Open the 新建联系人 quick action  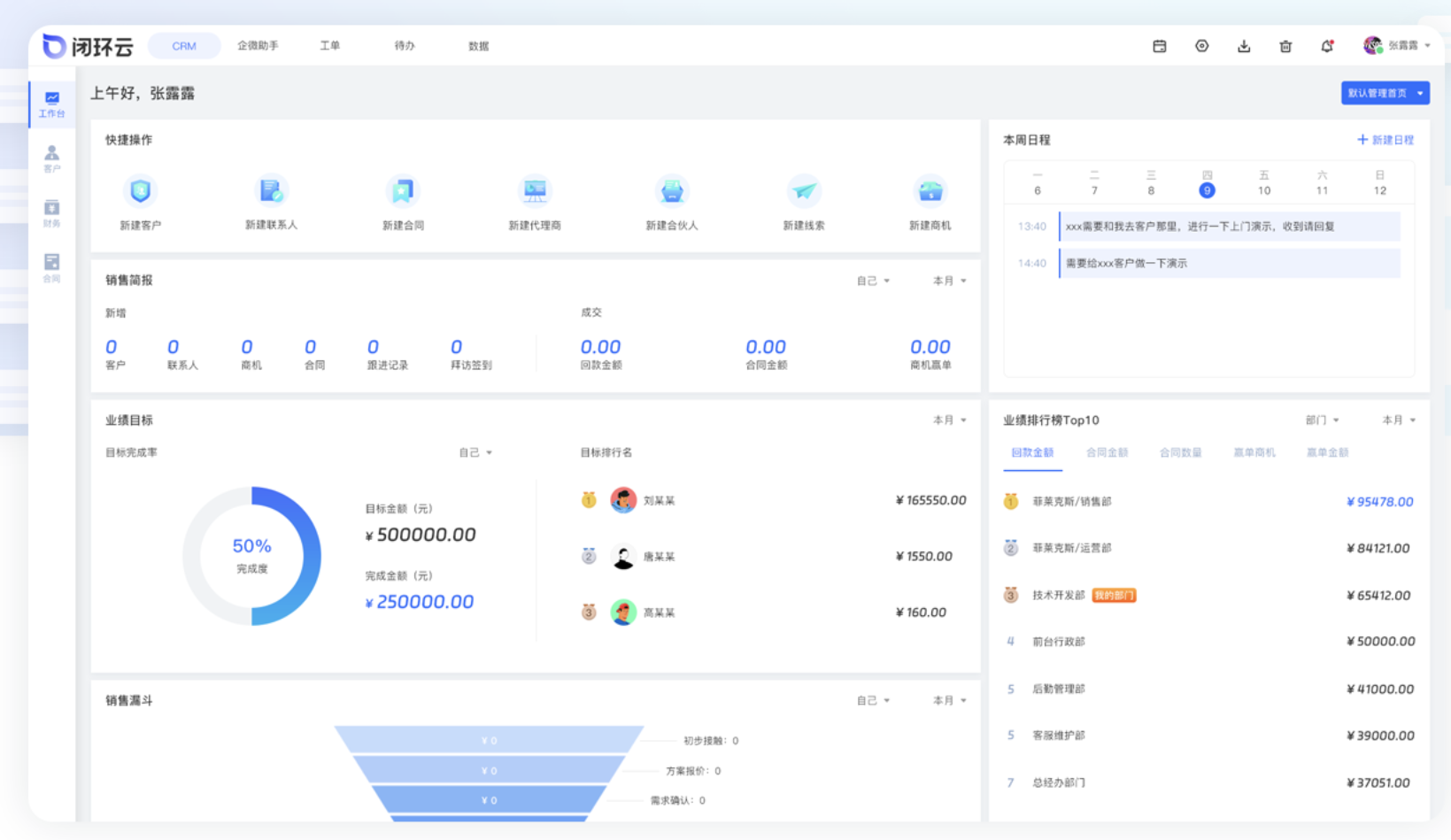[x=271, y=191]
